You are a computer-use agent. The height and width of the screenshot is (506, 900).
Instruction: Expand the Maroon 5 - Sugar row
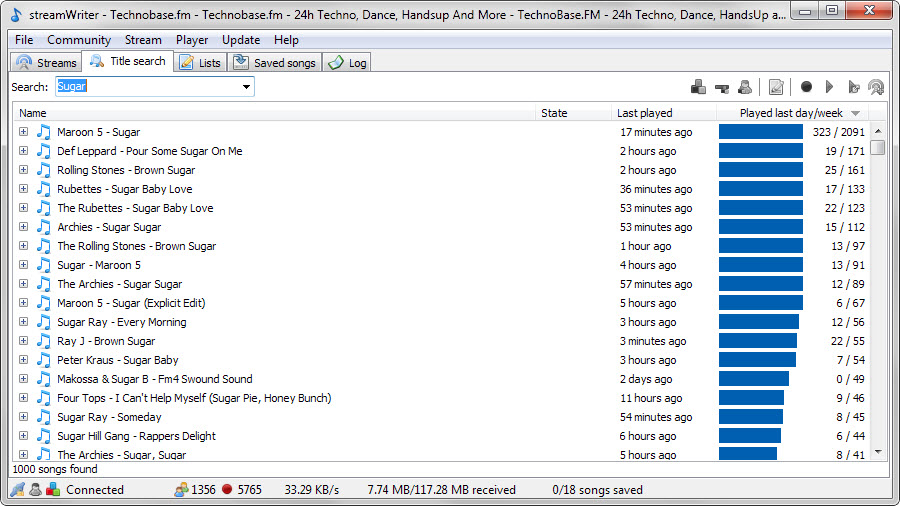pyautogui.click(x=23, y=131)
